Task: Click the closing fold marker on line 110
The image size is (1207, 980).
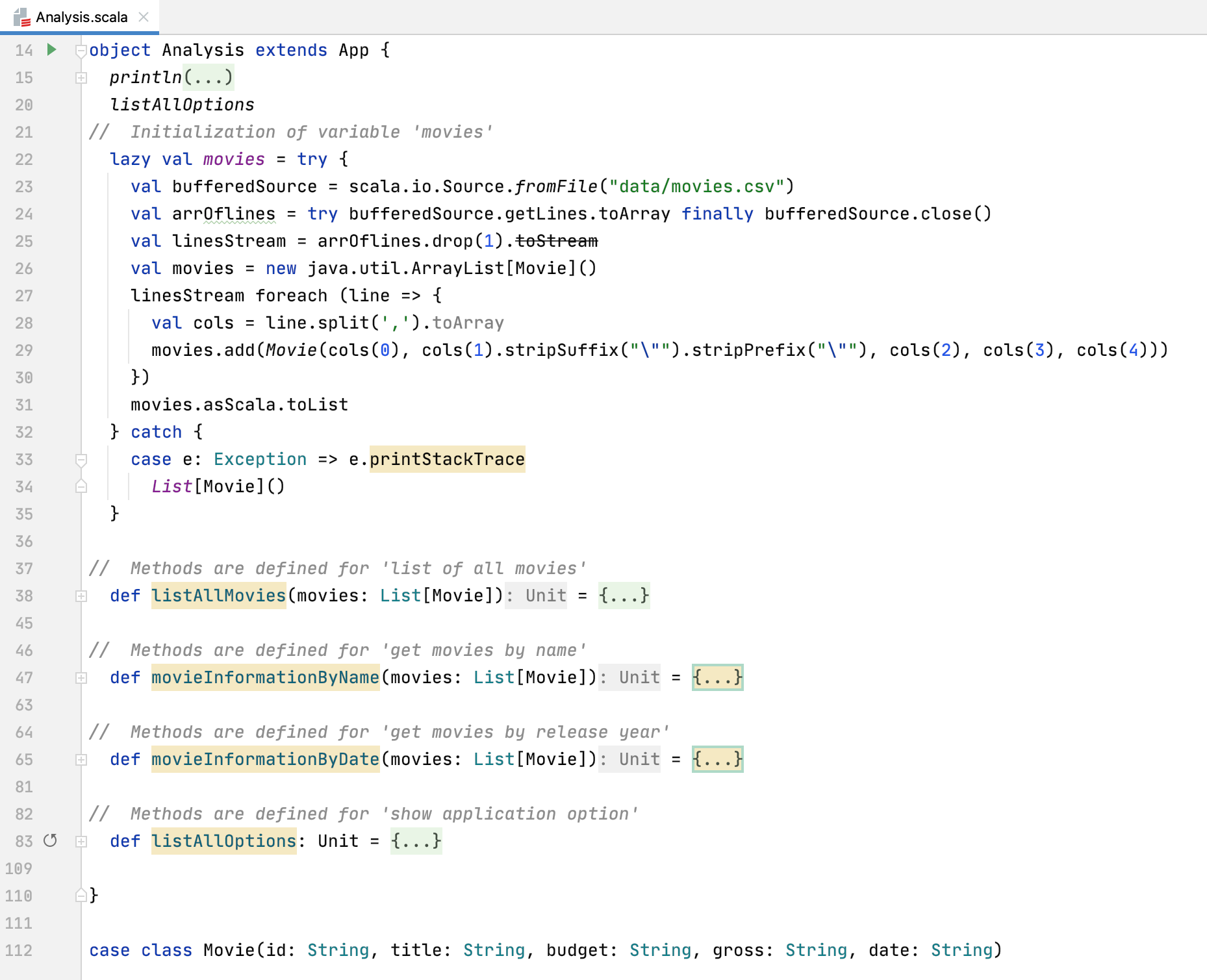Action: coord(81,896)
